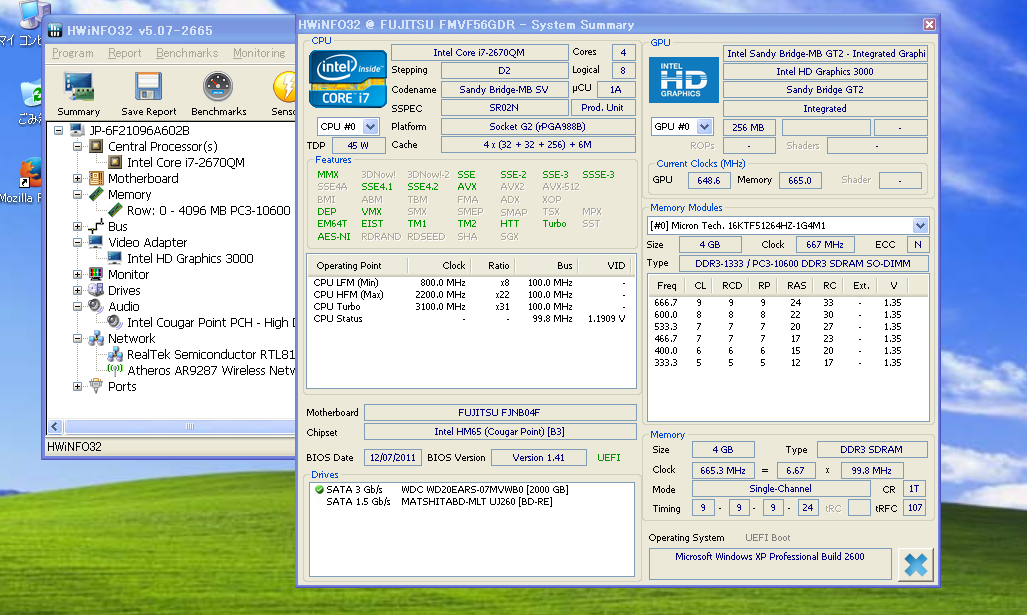Viewport: 1027px width, 615px height.
Task: Collapse the Video Adapter tree node
Action: point(77,242)
